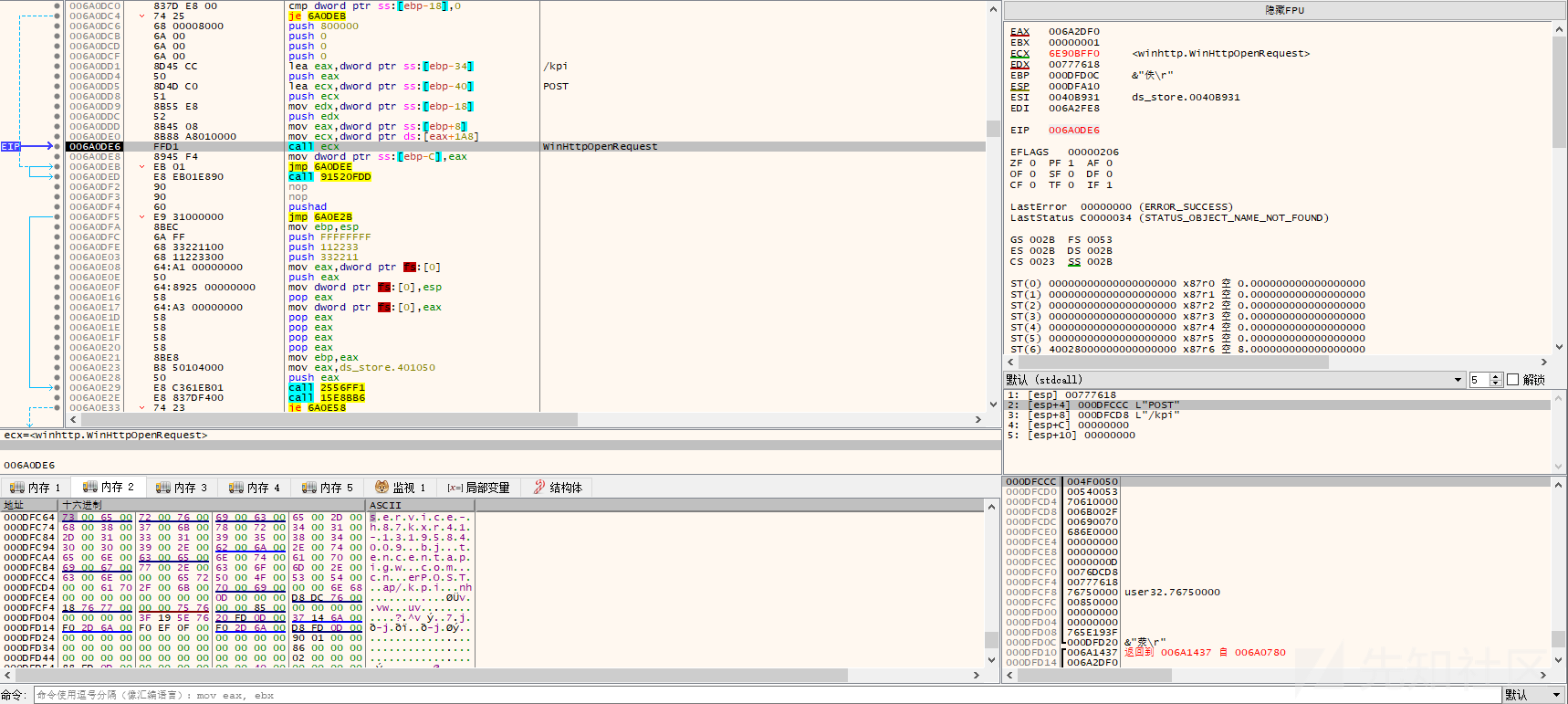Screen dimensions: 1568x704
Task: Select argument row 3 [esp+8] L"/kpi"
Action: [1278, 415]
